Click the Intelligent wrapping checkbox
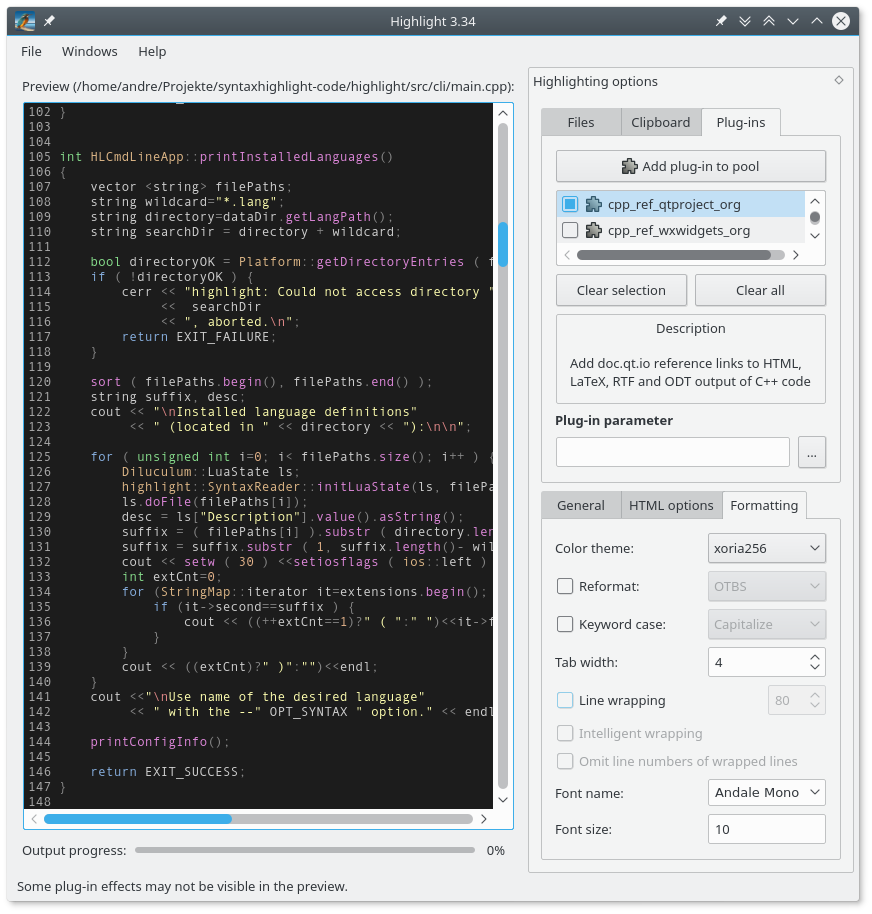This screenshot has height=914, width=872. click(565, 733)
